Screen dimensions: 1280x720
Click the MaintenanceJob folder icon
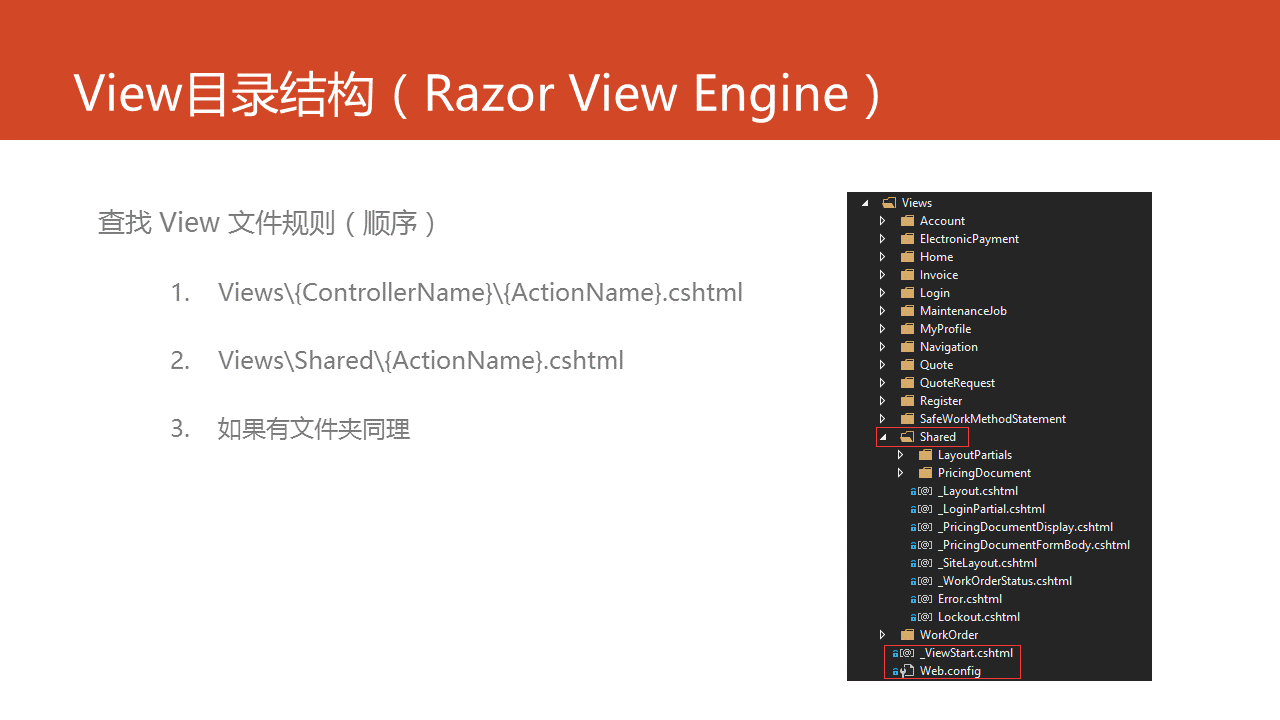click(907, 311)
